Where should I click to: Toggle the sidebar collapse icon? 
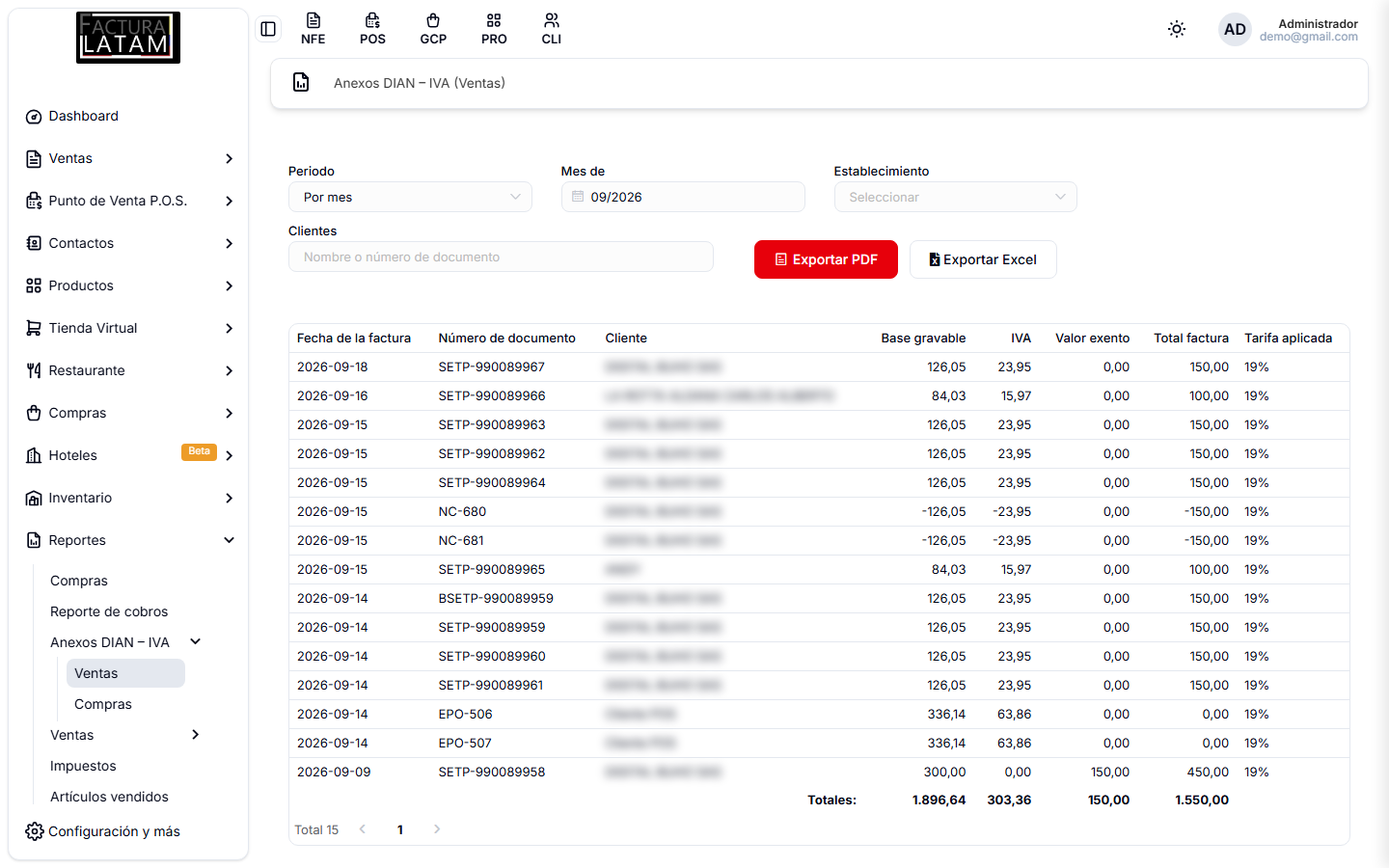pos(268,29)
